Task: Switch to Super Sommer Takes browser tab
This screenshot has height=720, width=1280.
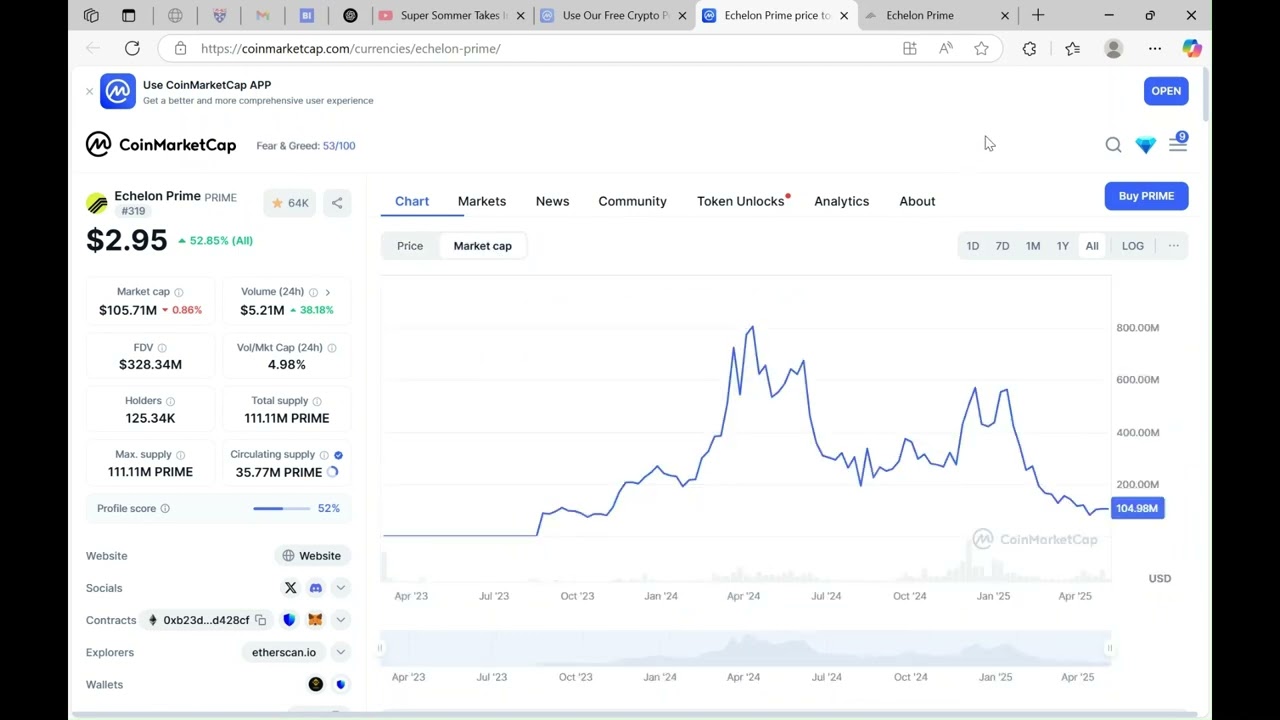Action: point(451,15)
